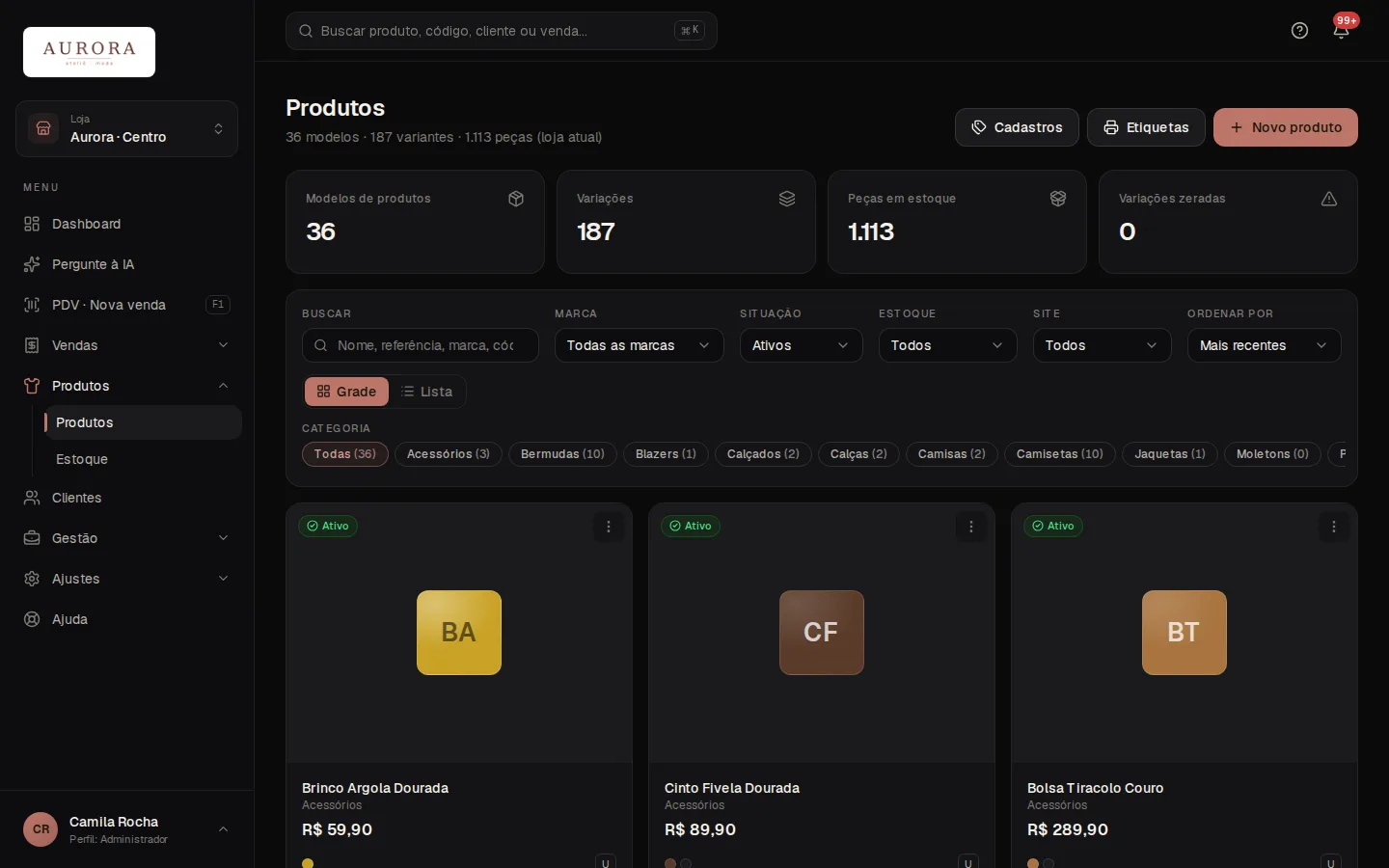
Task: Open the Situação dropdown showing Ativos
Action: [802, 345]
